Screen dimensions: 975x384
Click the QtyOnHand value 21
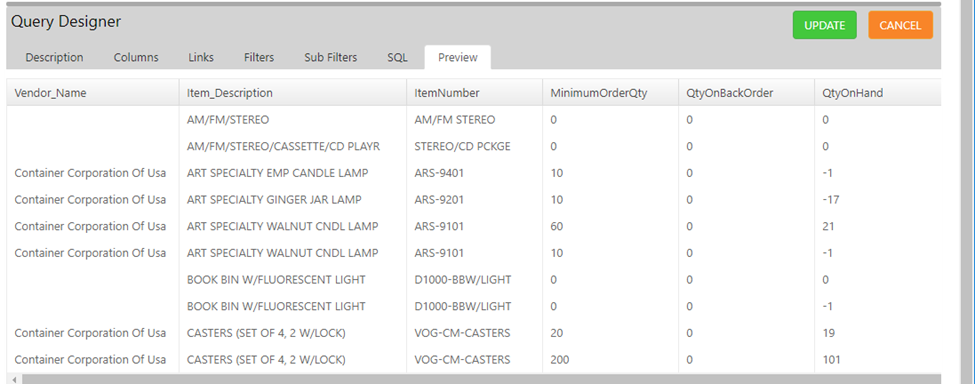point(828,227)
